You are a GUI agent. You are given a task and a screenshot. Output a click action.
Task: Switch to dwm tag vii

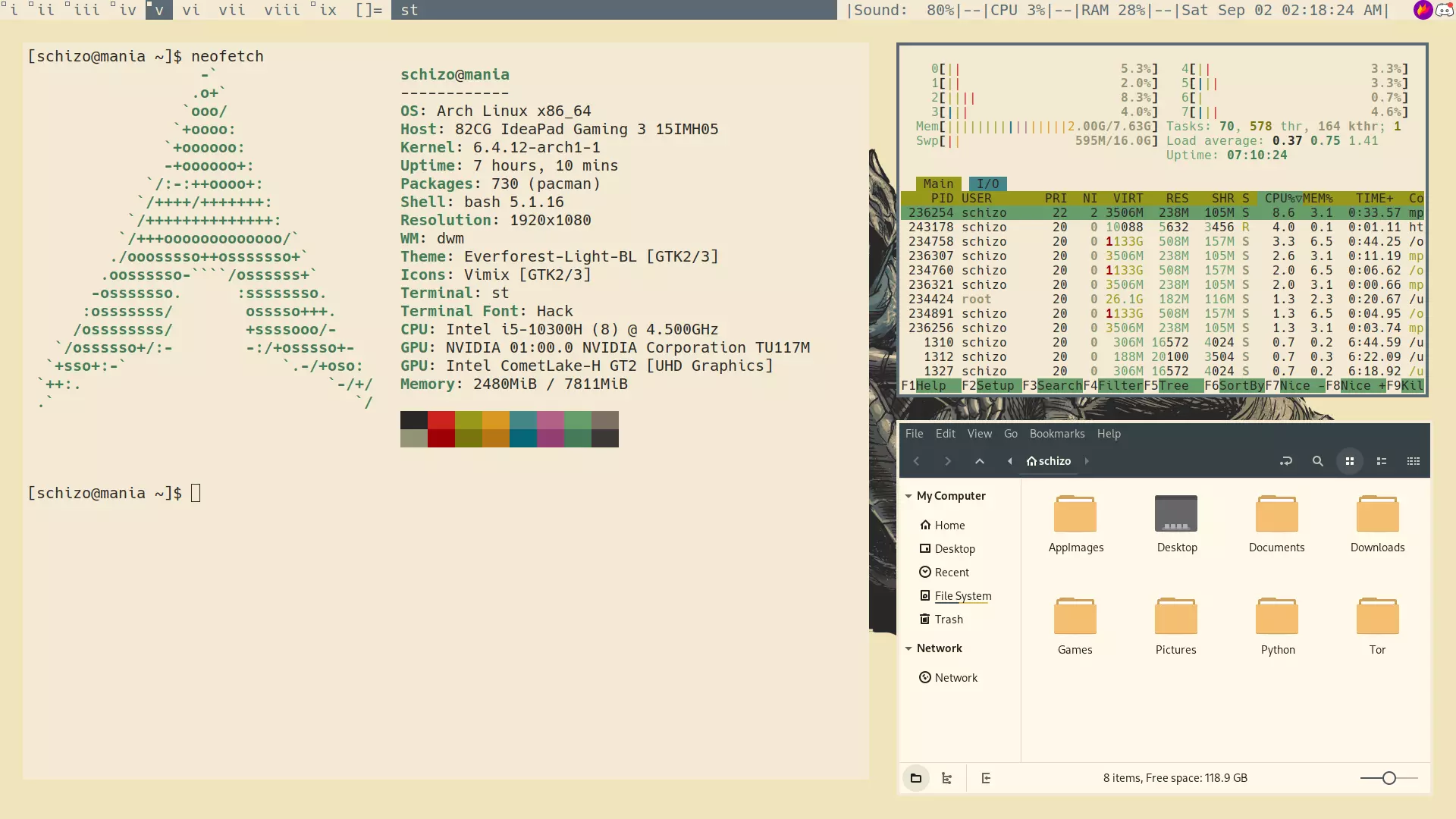point(232,10)
